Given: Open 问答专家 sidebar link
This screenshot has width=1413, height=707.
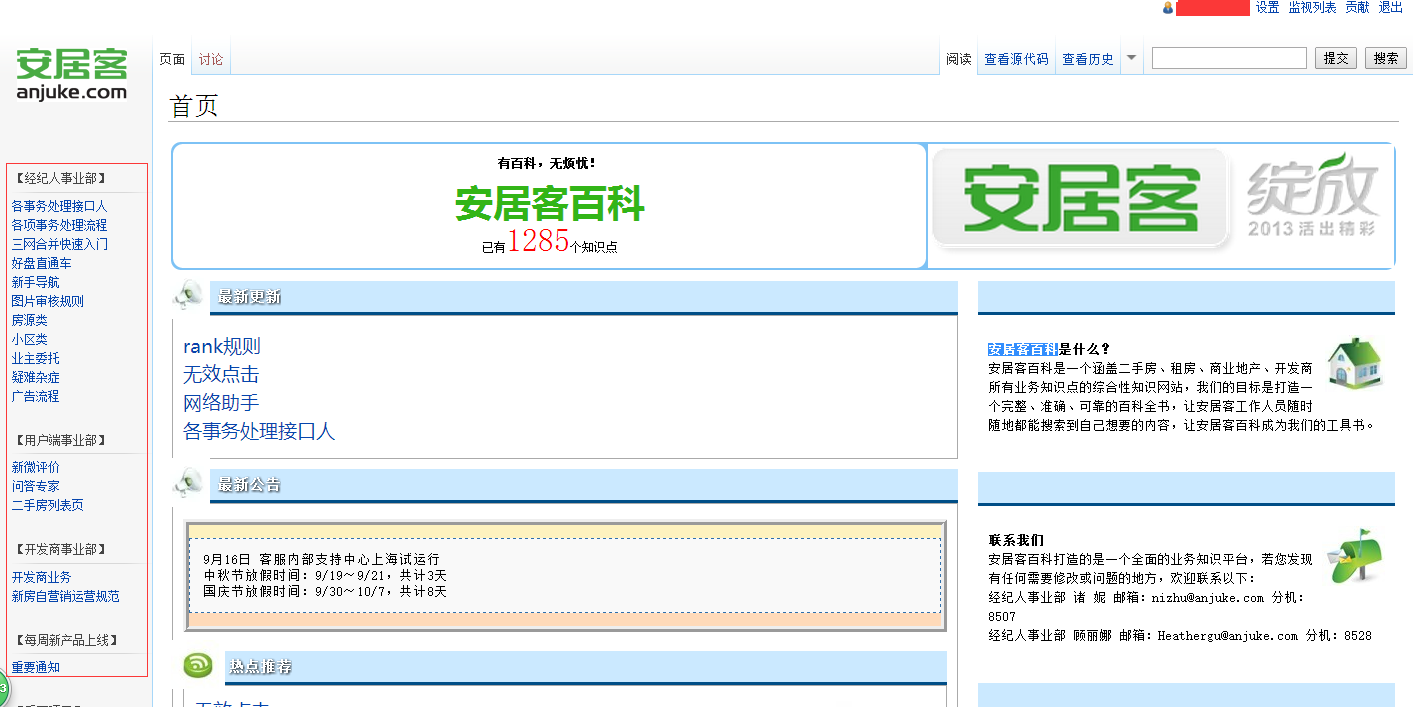Looking at the screenshot, I should (35, 486).
